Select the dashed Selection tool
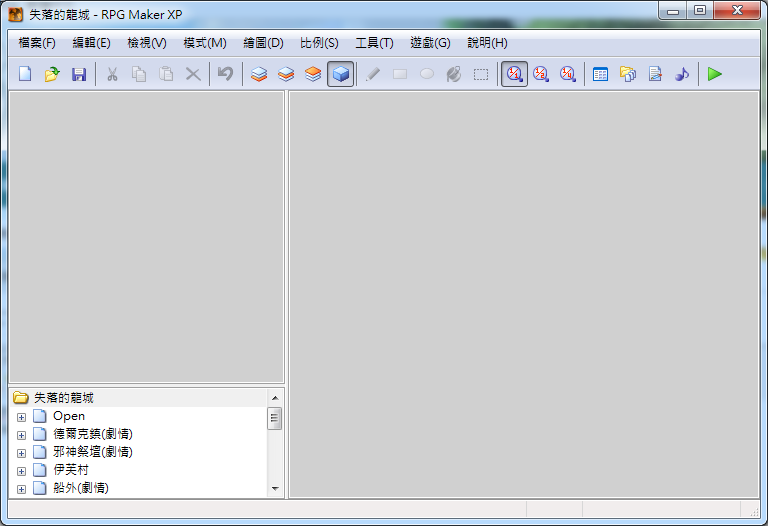This screenshot has height=526, width=768. 481,74
